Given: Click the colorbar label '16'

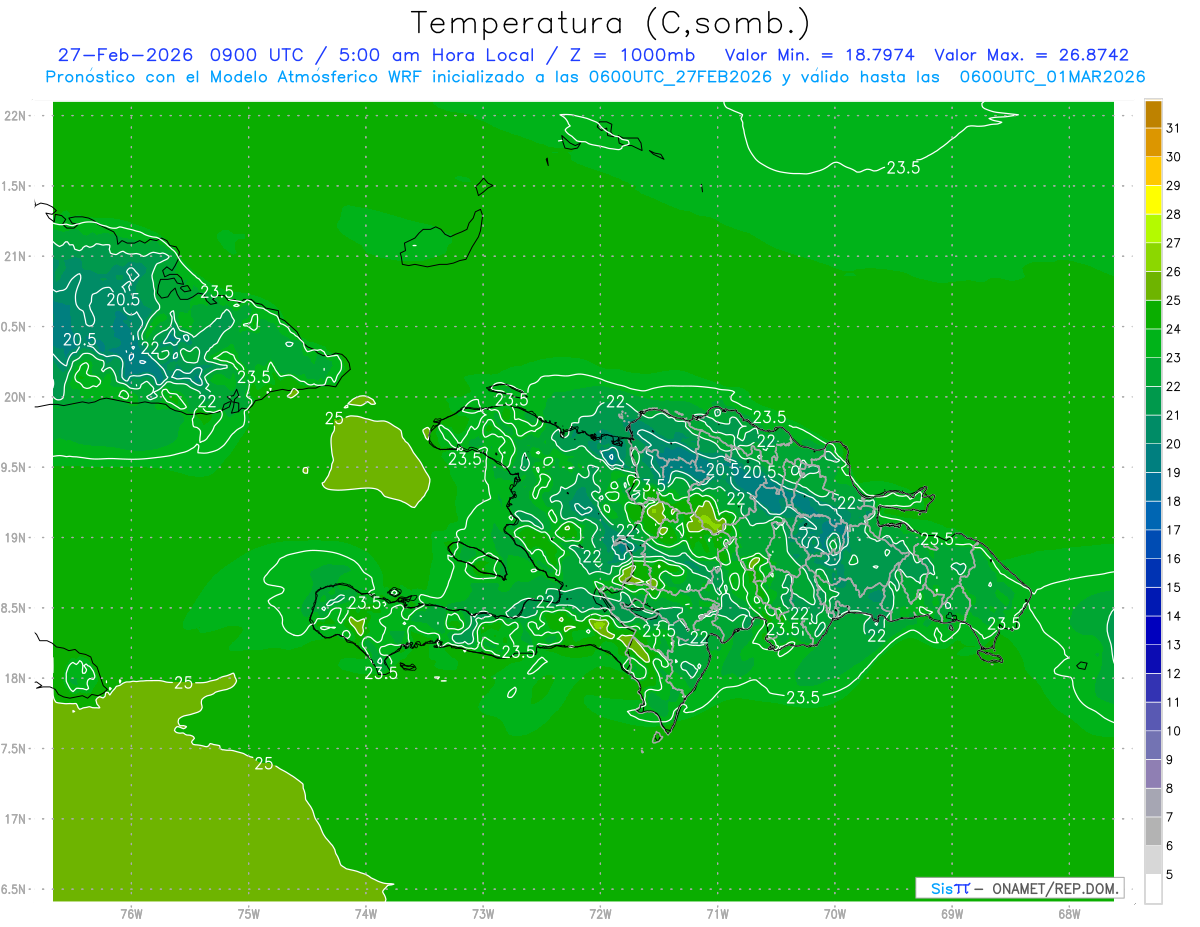Looking at the screenshot, I should coord(1174,559).
